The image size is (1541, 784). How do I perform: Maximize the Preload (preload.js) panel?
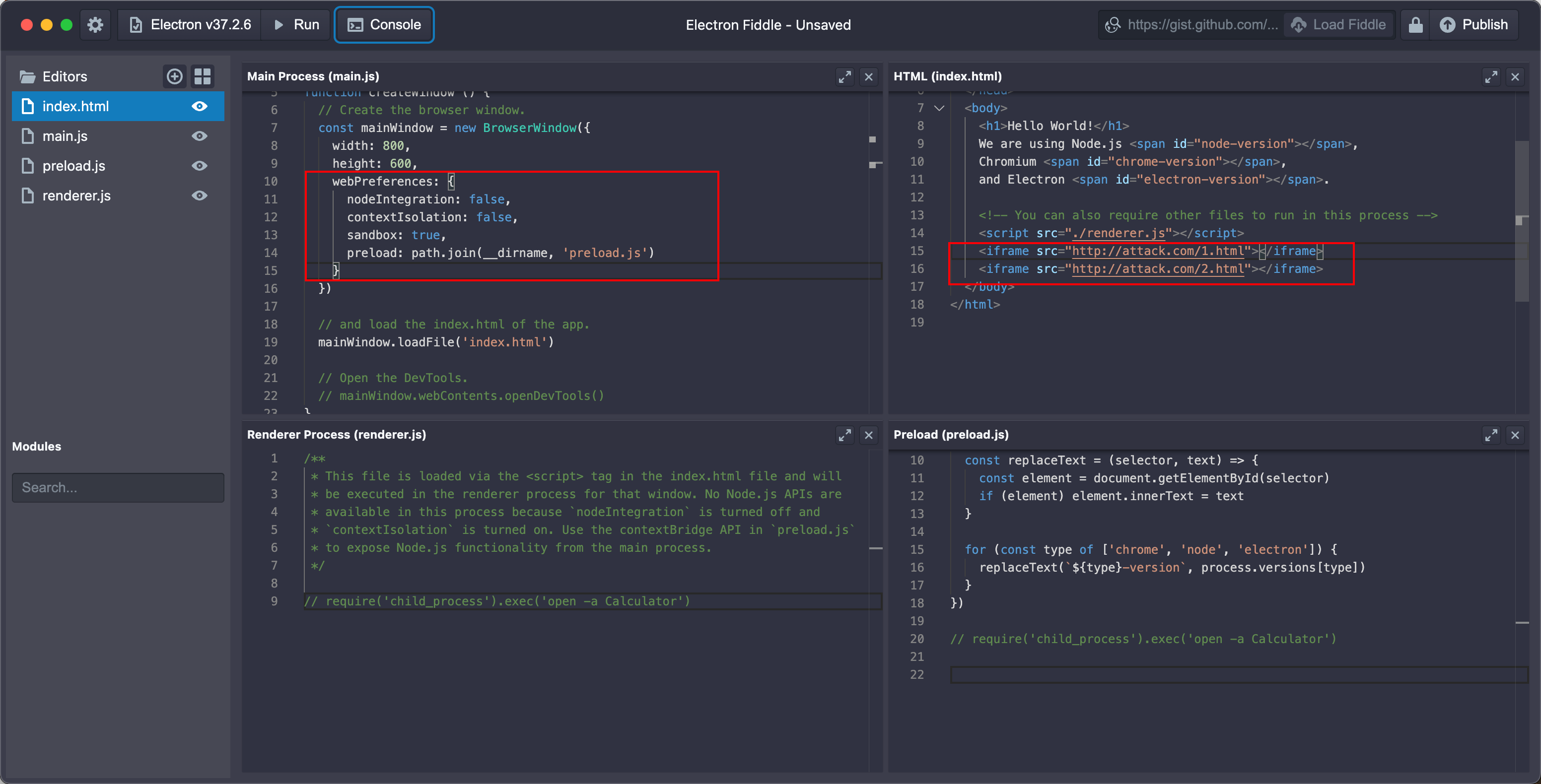click(1491, 435)
